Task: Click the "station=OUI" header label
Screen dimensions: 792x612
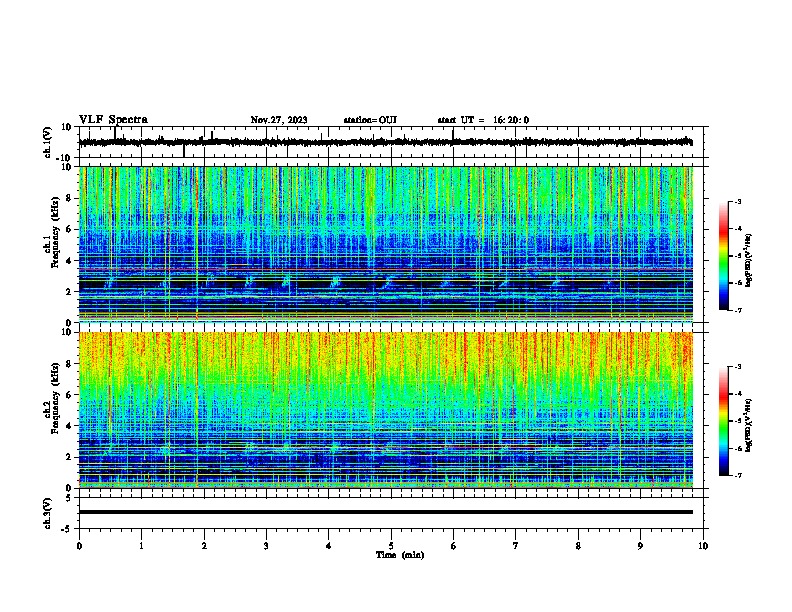Action: (x=370, y=120)
